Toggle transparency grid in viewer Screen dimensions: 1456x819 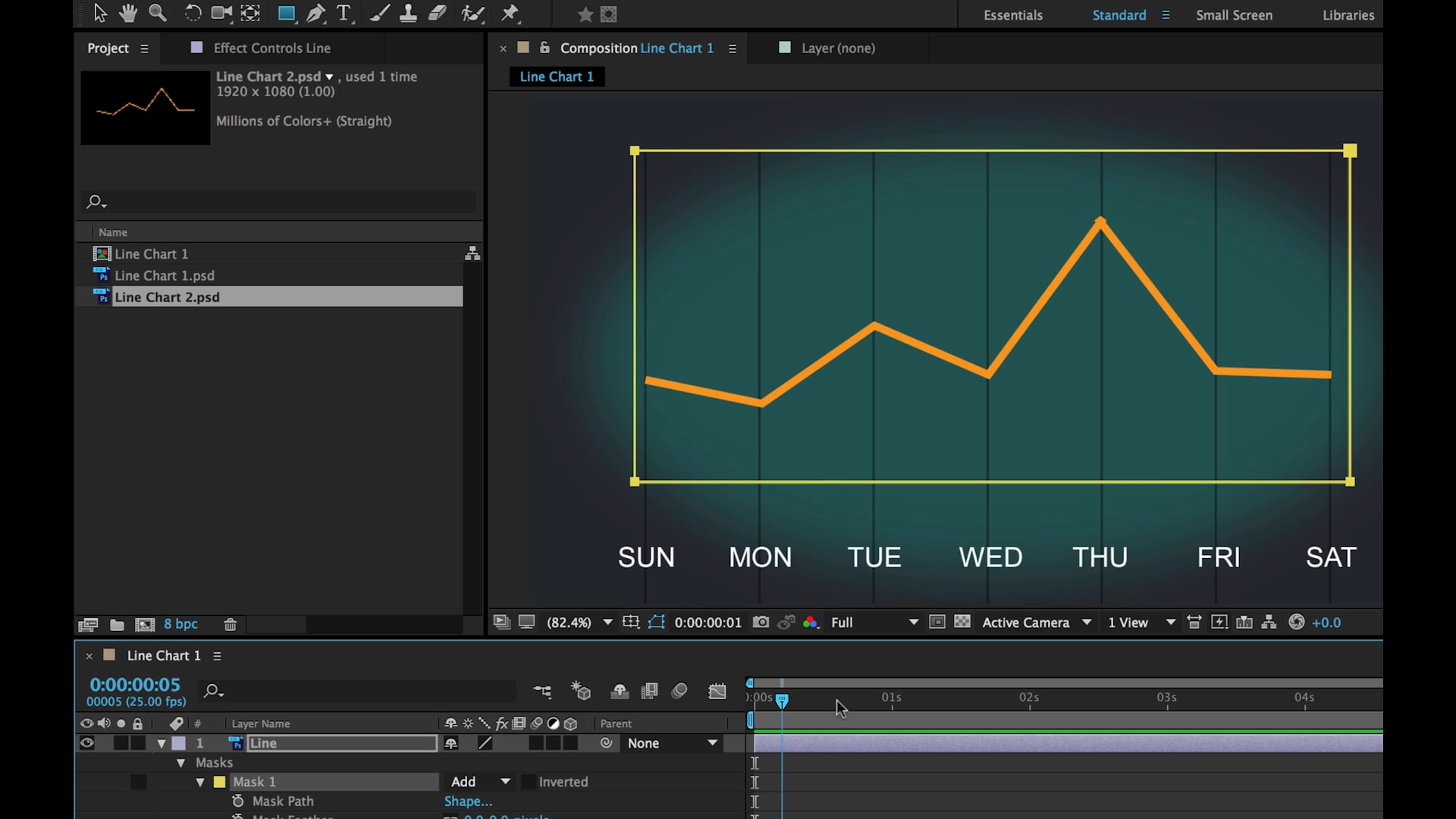[x=962, y=622]
